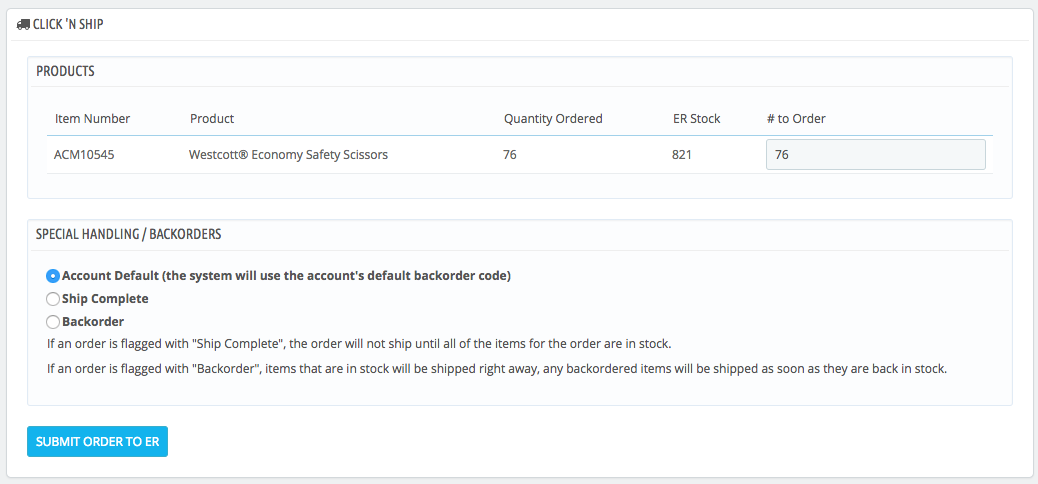Click the Item Number column header

pos(93,119)
